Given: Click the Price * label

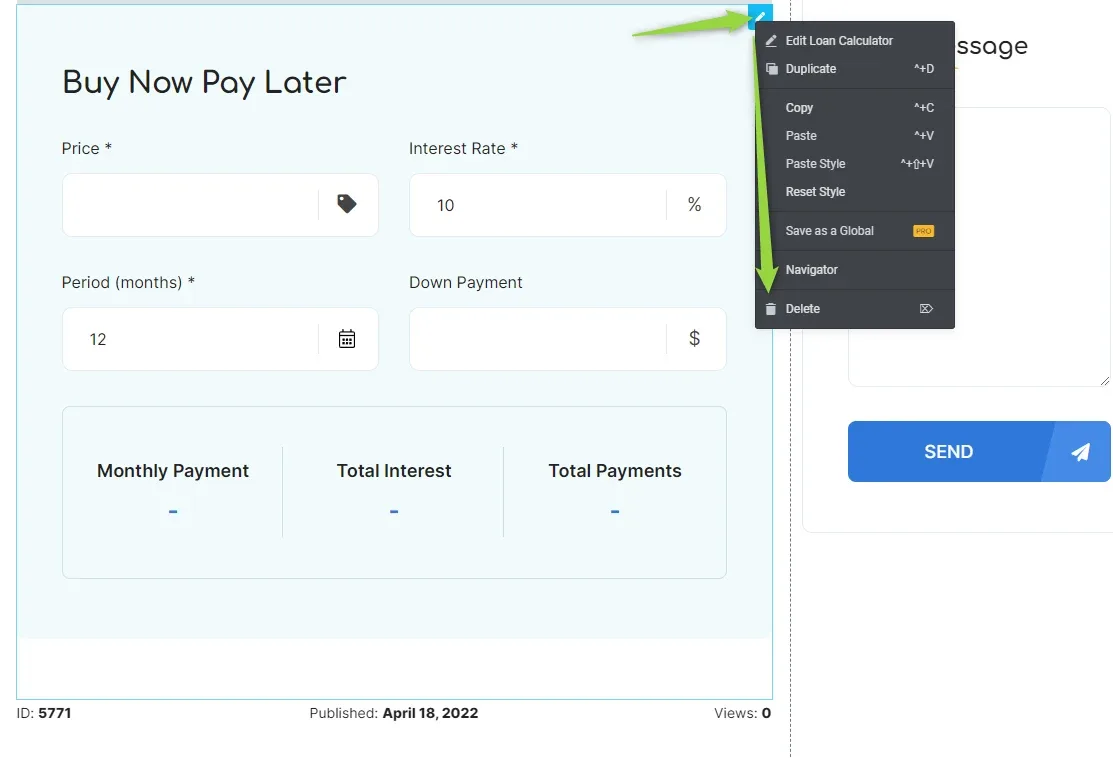Looking at the screenshot, I should [x=87, y=148].
